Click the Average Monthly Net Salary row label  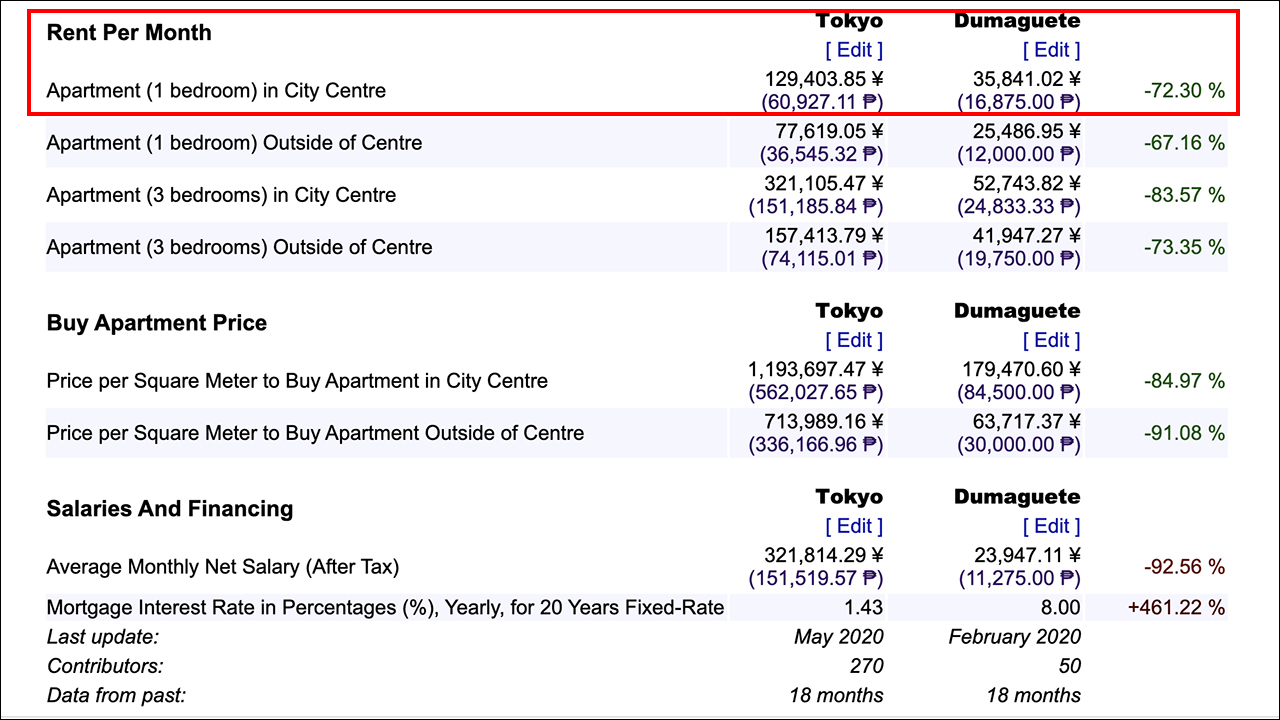[222, 567]
